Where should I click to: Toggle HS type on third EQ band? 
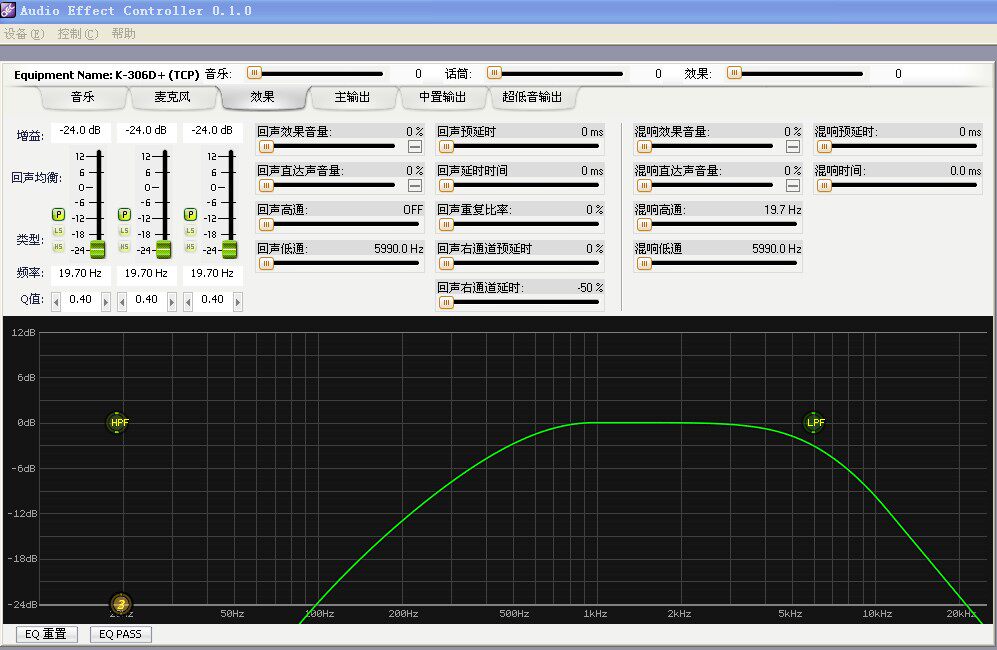point(190,247)
